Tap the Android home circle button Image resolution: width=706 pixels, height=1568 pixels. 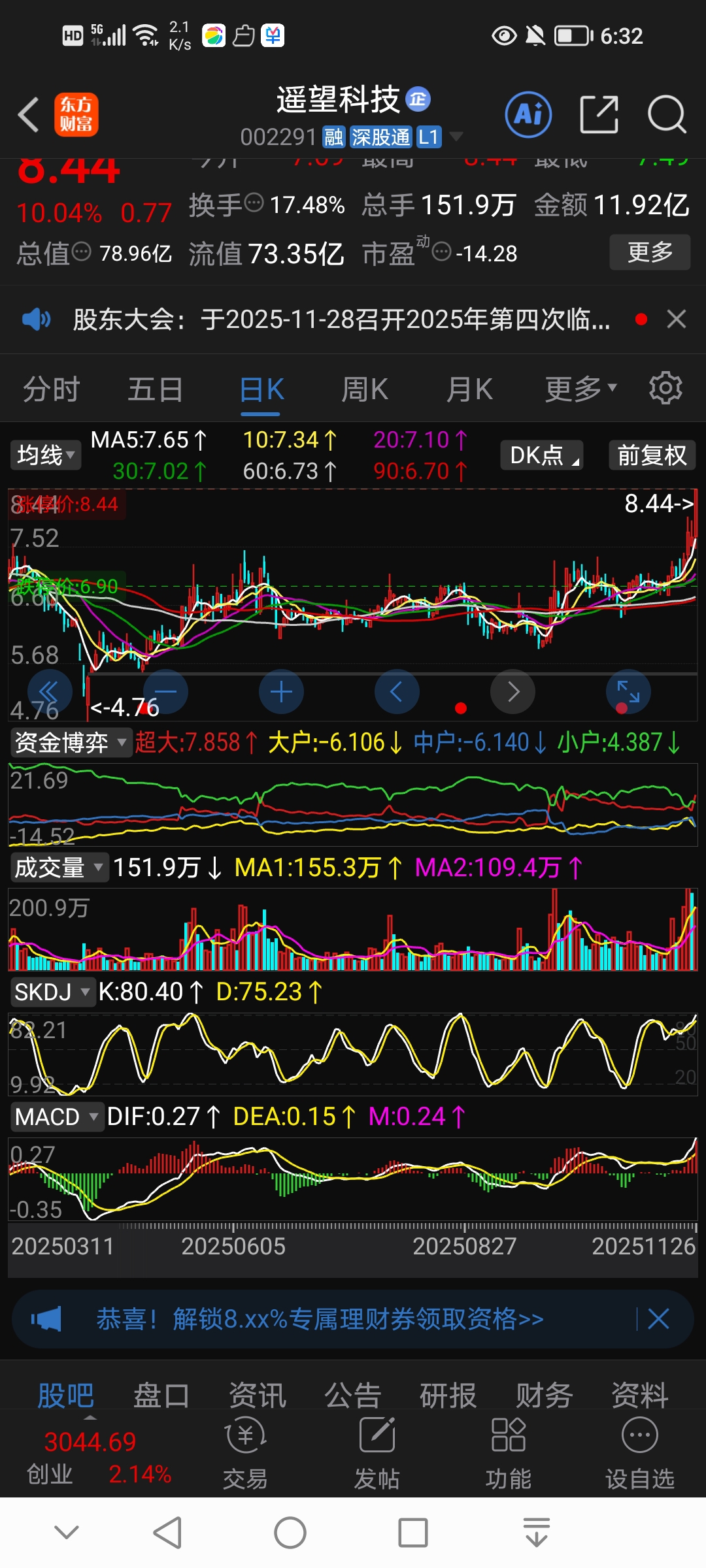290,1532
